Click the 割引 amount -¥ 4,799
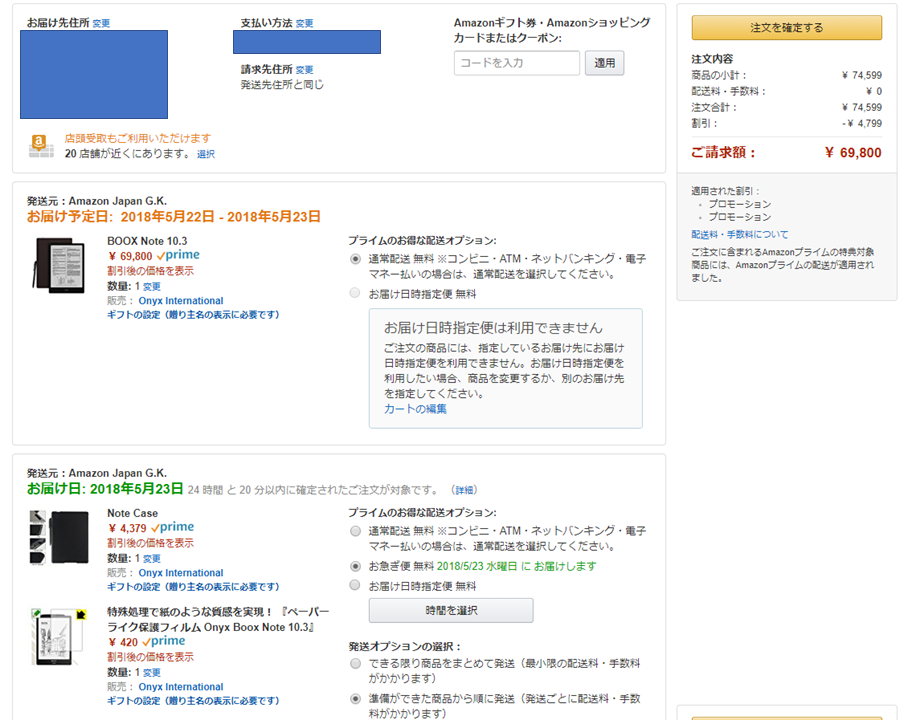 click(x=862, y=123)
